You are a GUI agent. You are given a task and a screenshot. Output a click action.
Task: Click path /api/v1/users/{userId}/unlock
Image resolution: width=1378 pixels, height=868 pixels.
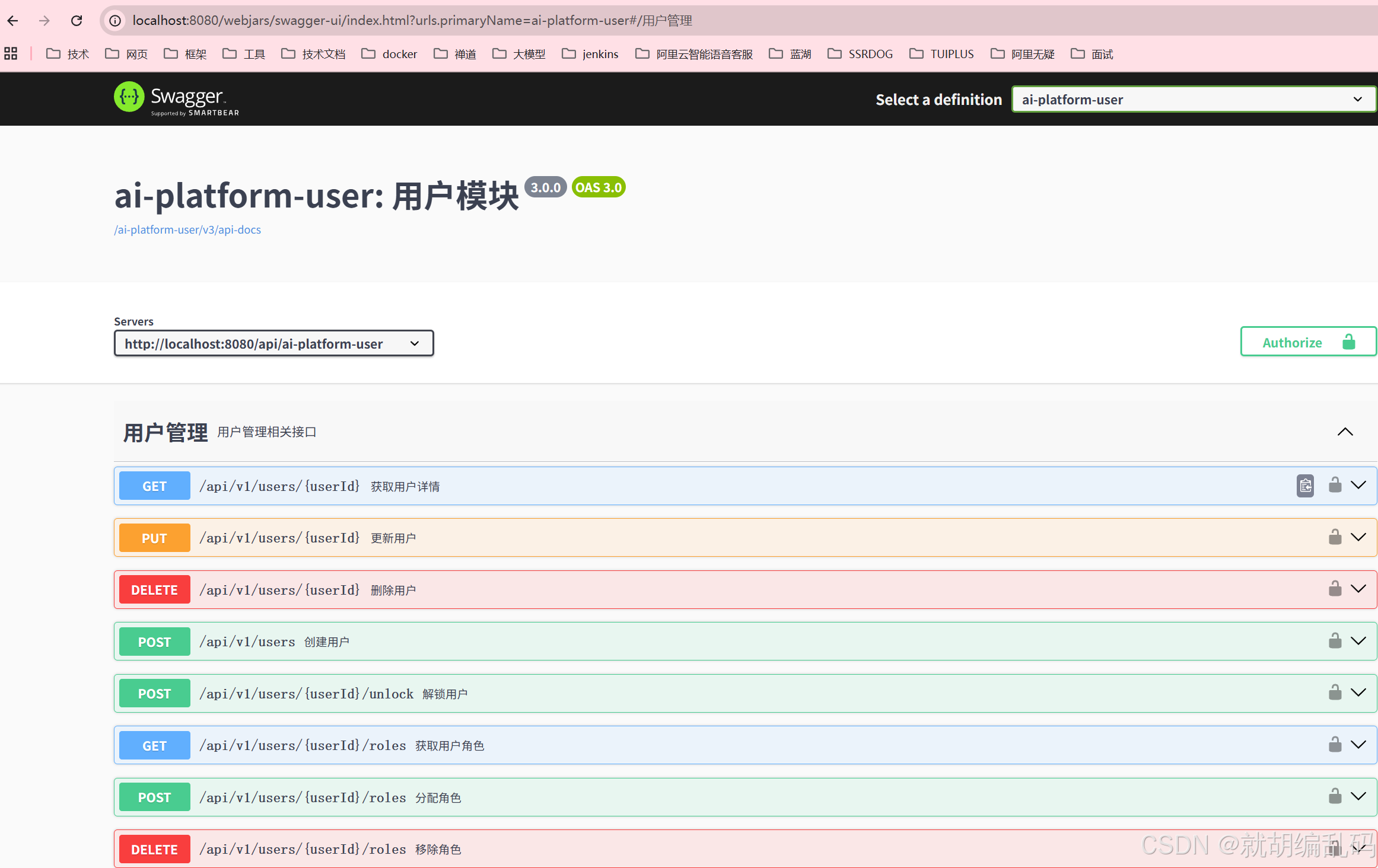pyautogui.click(x=306, y=694)
